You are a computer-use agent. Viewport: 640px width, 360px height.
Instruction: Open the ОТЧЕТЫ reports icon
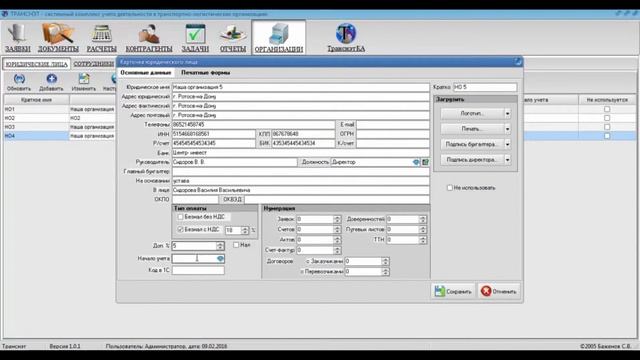tap(233, 34)
